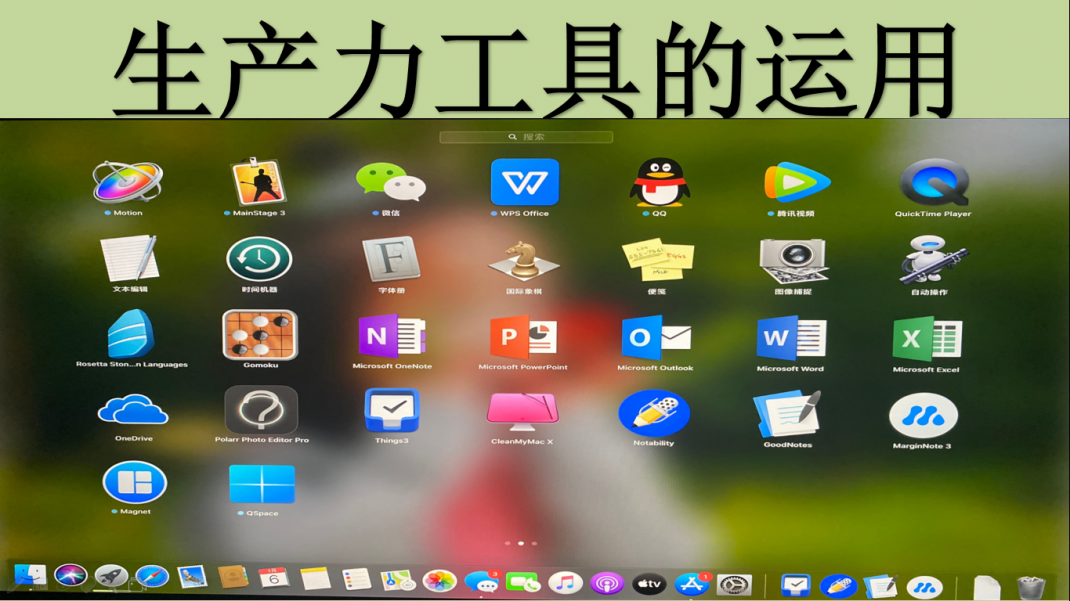Click the Launchpad 搜索 search field
The height and width of the screenshot is (601, 1070).
click(526, 137)
